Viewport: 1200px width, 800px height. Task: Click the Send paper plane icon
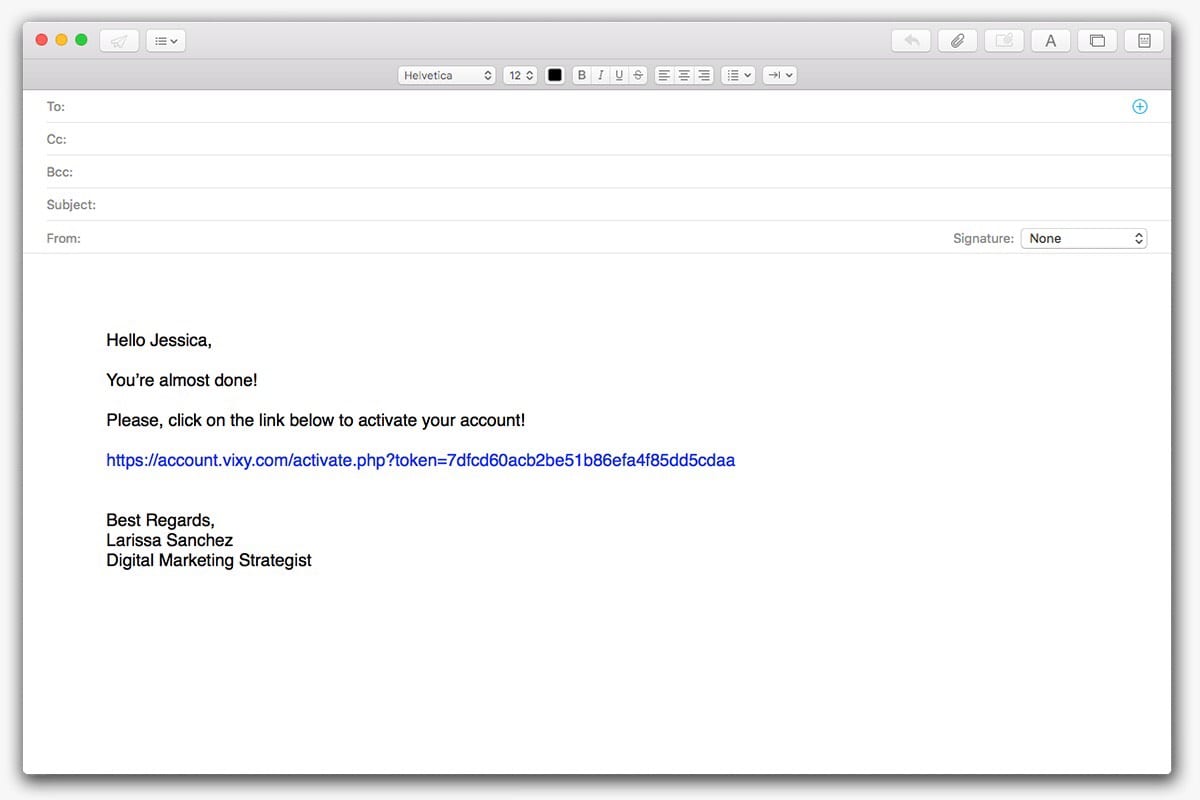(119, 40)
